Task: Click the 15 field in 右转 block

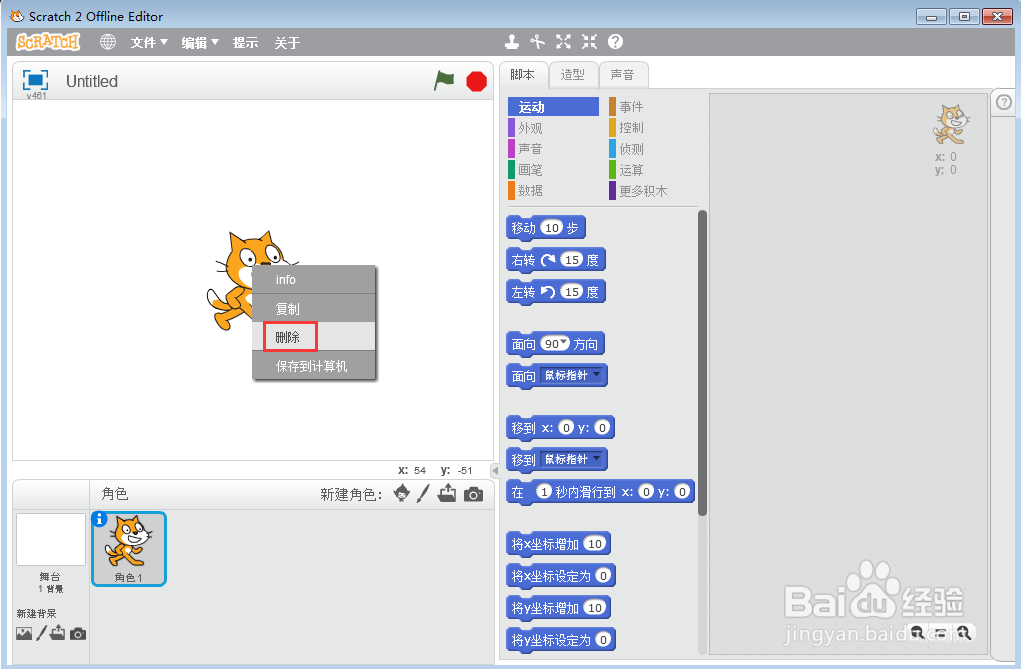Action: click(x=572, y=259)
